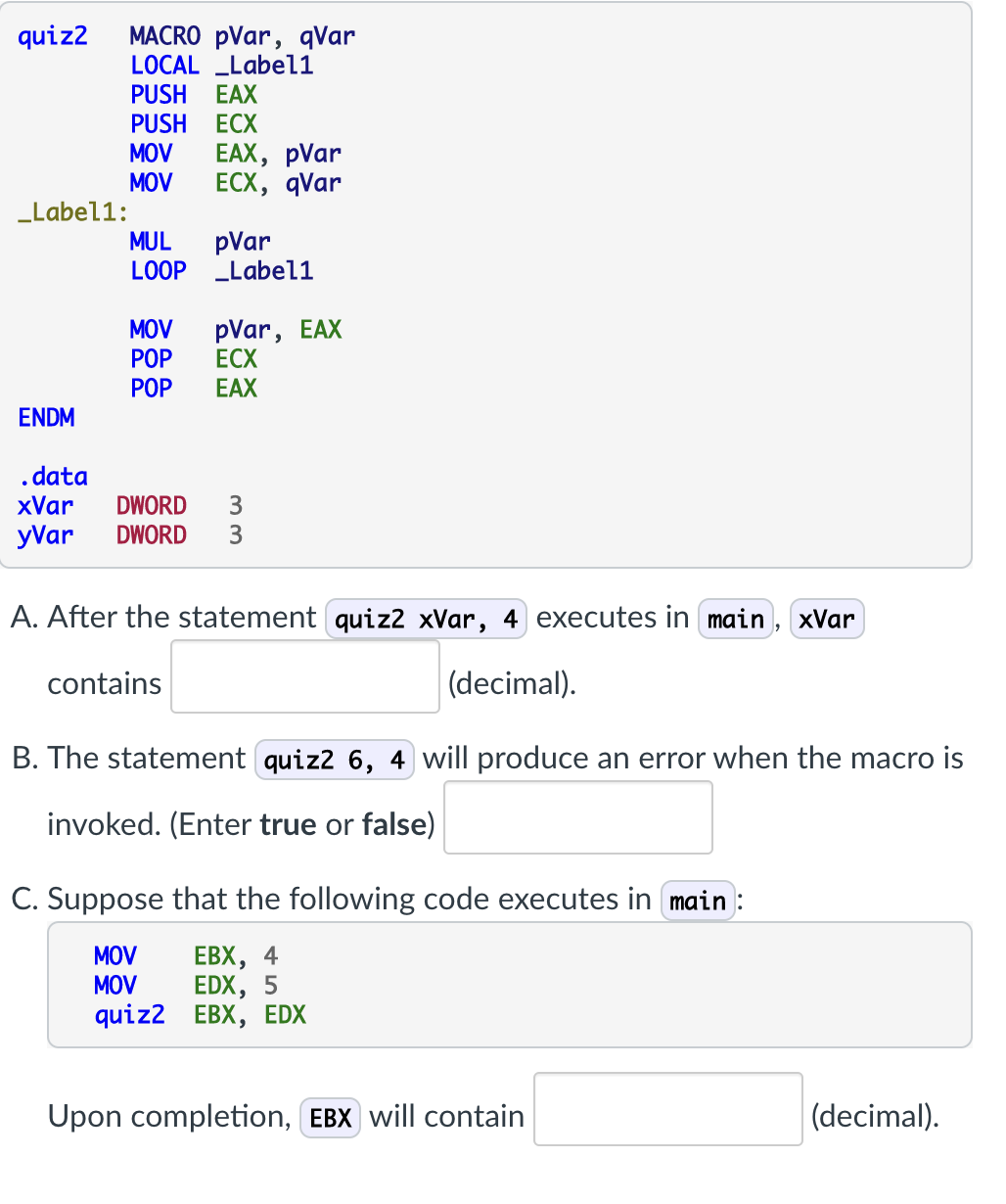Image resolution: width=1006 pixels, height=1204 pixels.
Task: Click the main code chip in question A
Action: coord(735,618)
